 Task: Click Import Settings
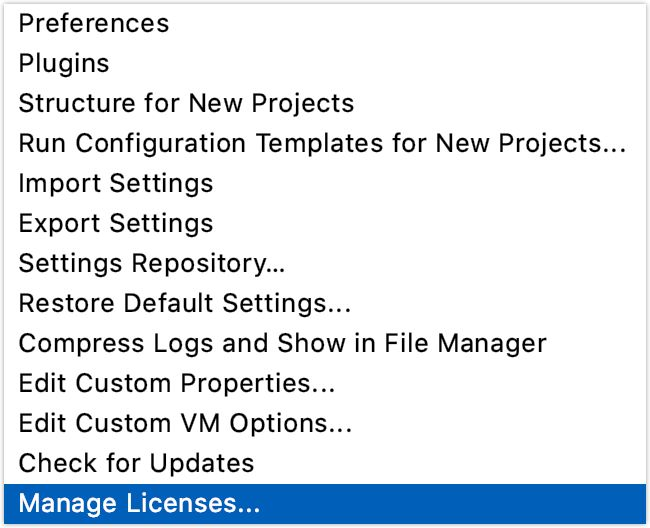(116, 183)
